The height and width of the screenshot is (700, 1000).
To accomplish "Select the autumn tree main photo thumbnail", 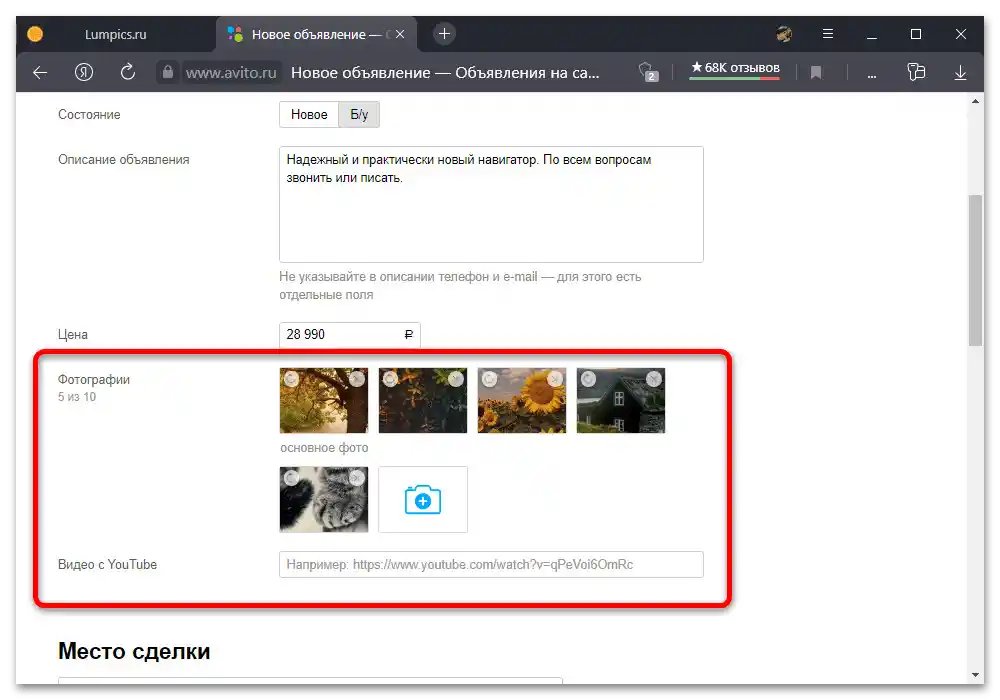I will [x=324, y=400].
